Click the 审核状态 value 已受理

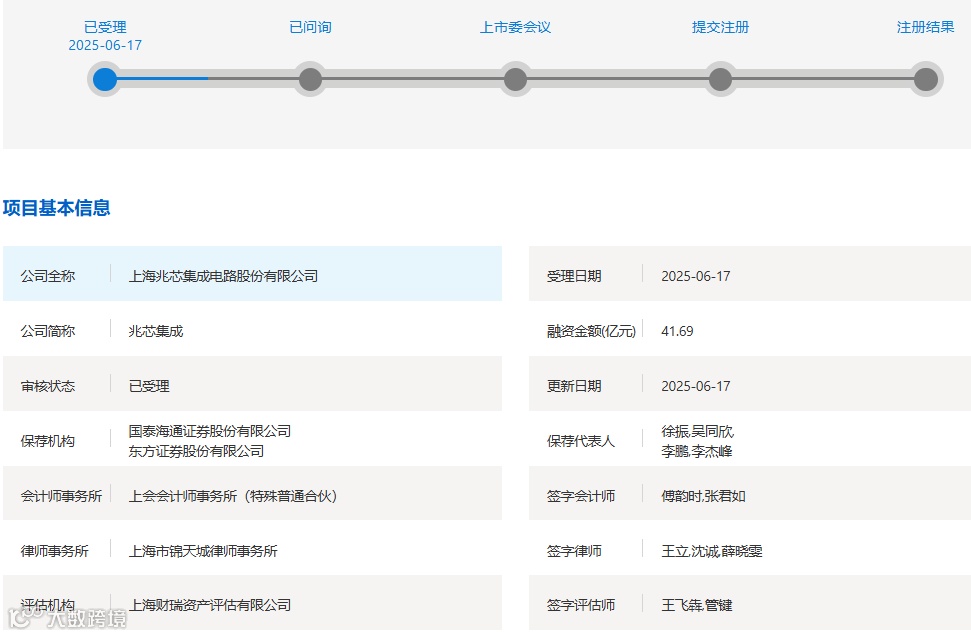click(149, 386)
